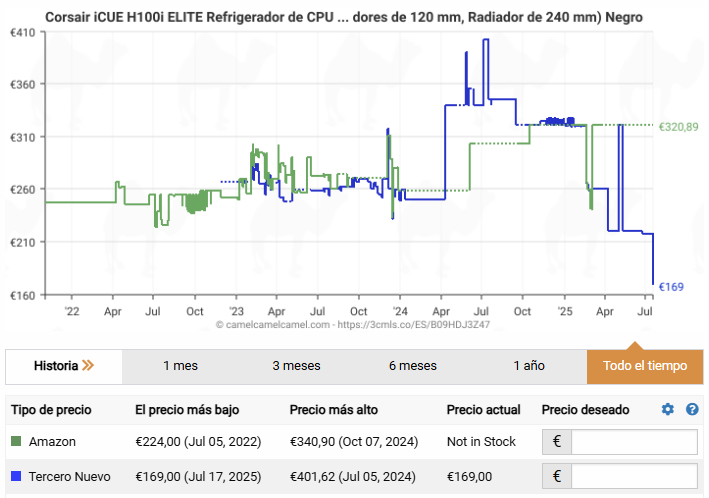Click the green €320,89 chart price label
The height and width of the screenshot is (498, 709).
(x=678, y=127)
